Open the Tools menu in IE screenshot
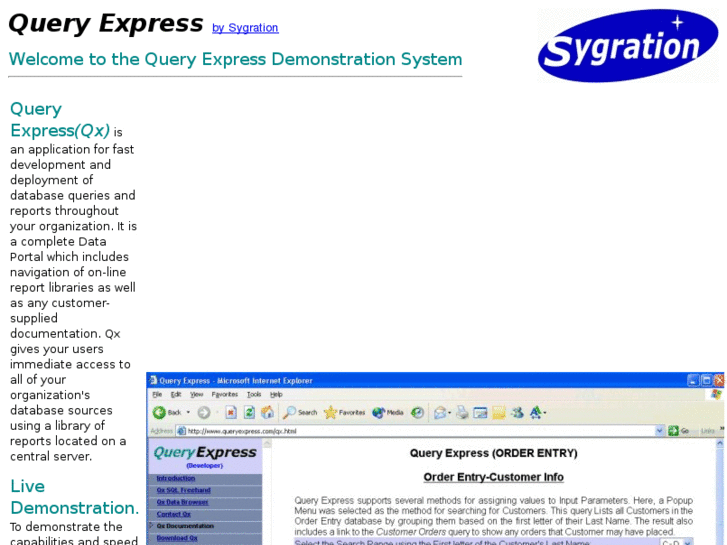The width and height of the screenshot is (727, 545). tap(254, 394)
